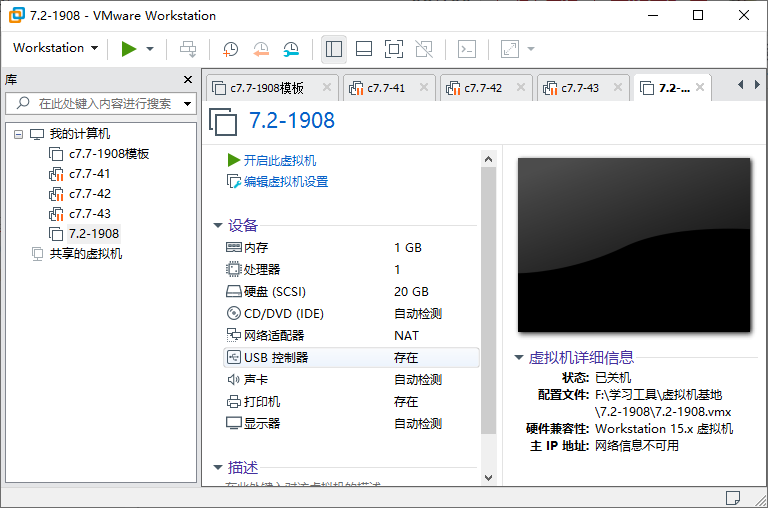Close the c7.7-41 tab
This screenshot has height=508, width=768.
tap(424, 87)
